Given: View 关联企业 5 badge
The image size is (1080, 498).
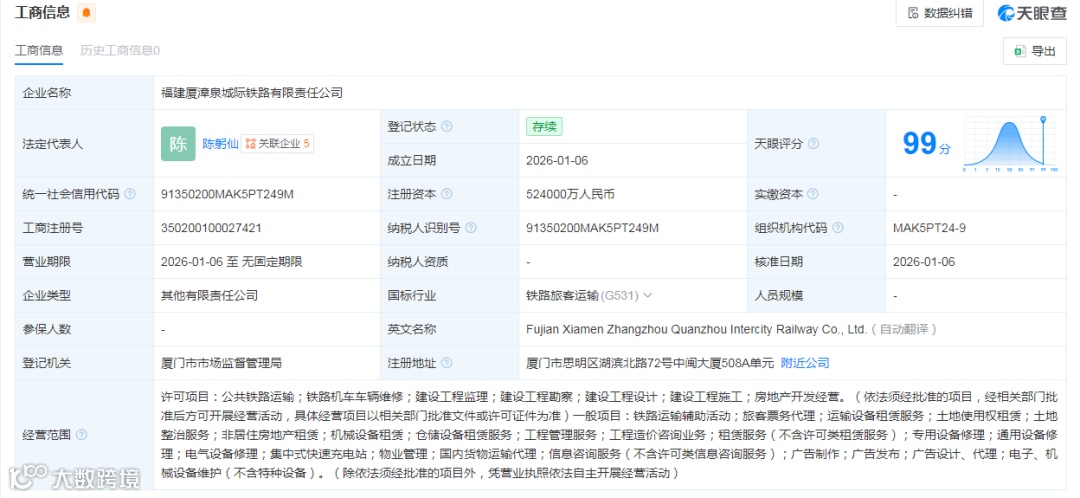Looking at the screenshot, I should pyautogui.click(x=278, y=144).
